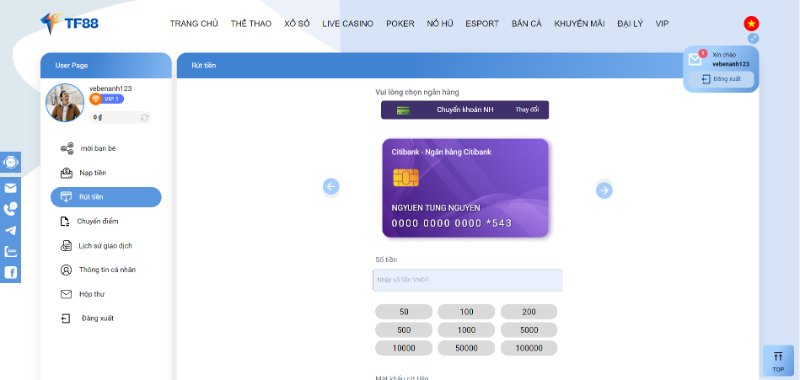Open NỔ HŨ in top navigation

440,23
